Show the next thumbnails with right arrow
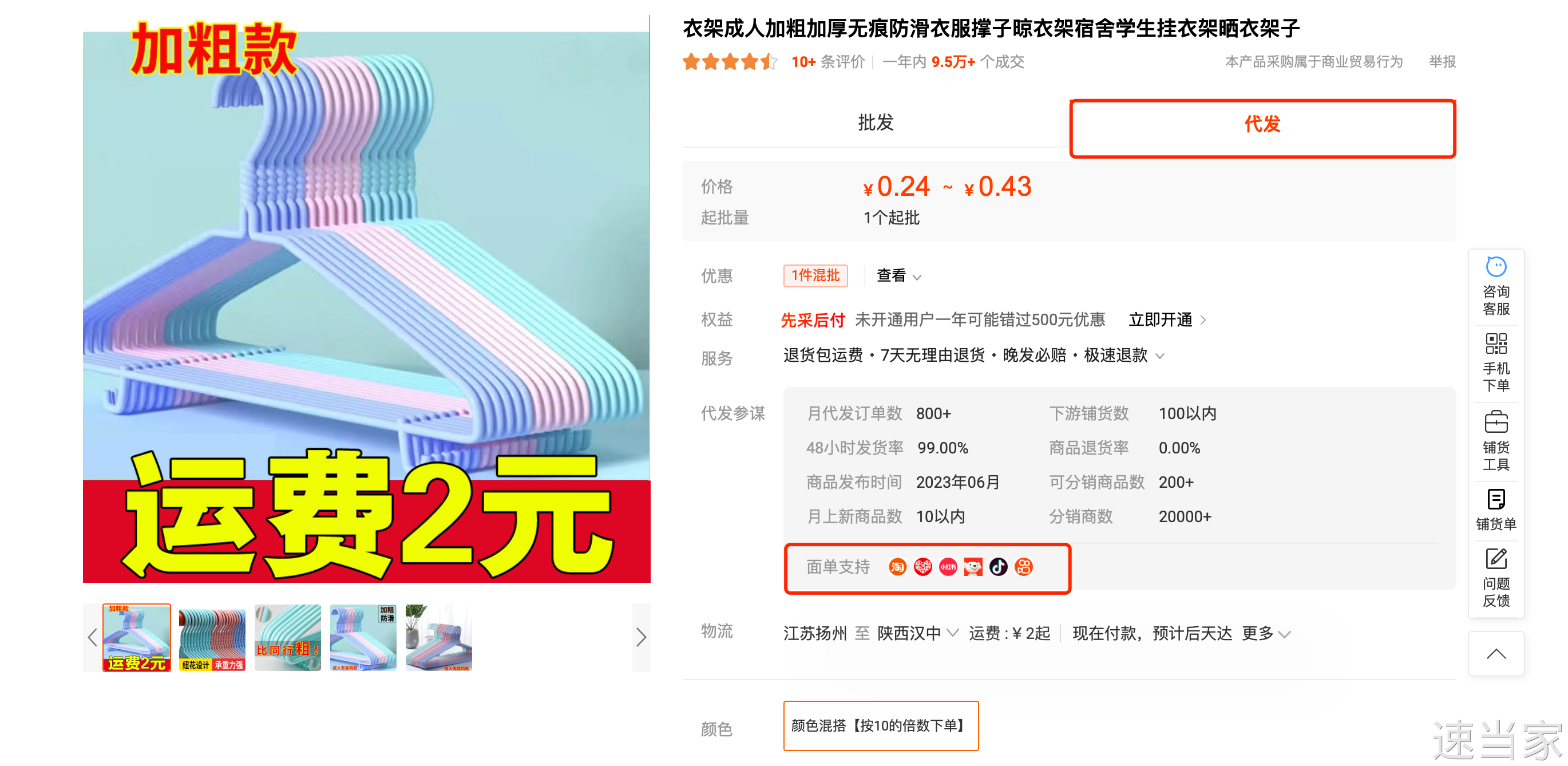This screenshot has height=766, width=1568. [641, 637]
